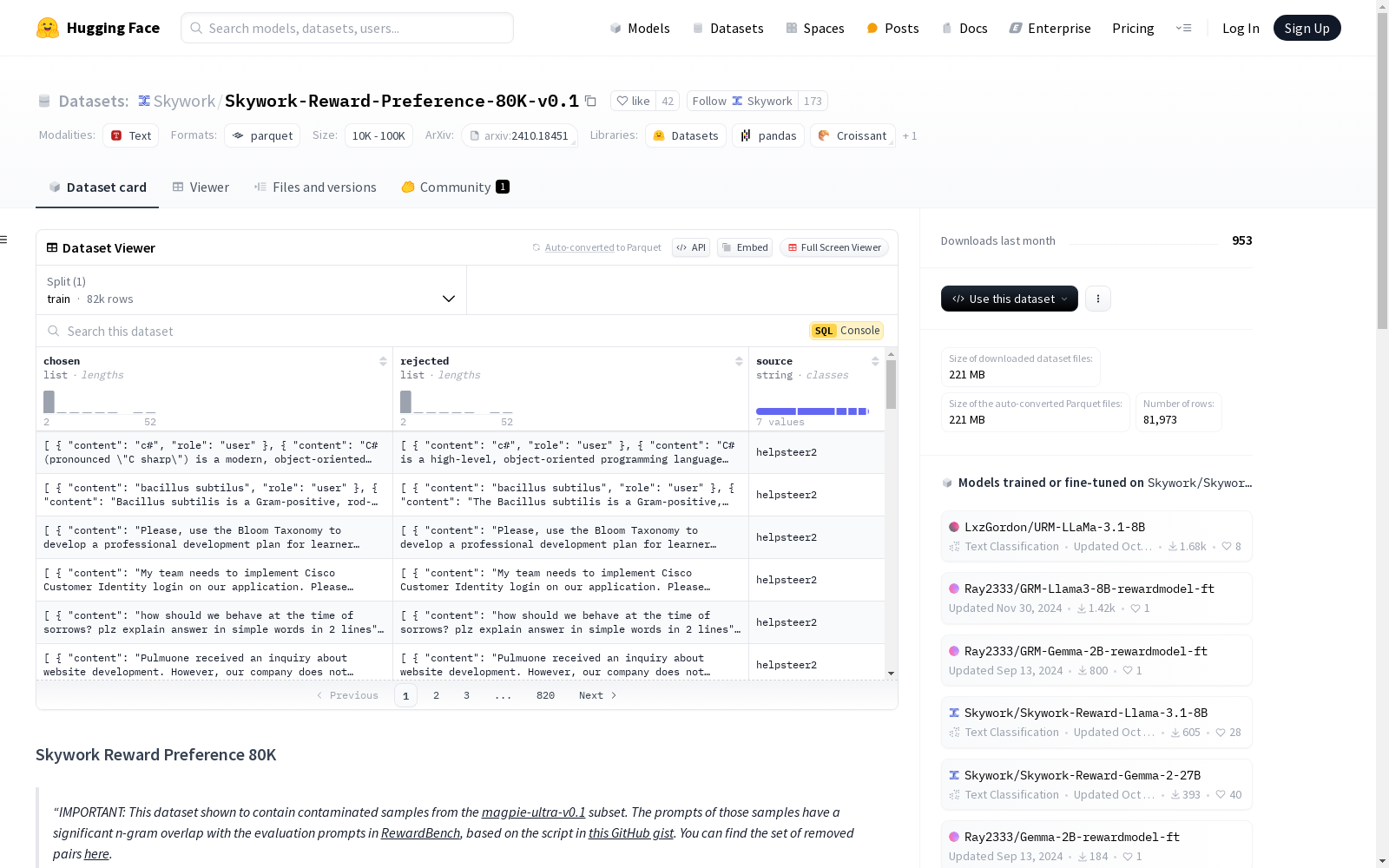The height and width of the screenshot is (868, 1389).
Task: Open the Datasets page
Action: point(727,28)
